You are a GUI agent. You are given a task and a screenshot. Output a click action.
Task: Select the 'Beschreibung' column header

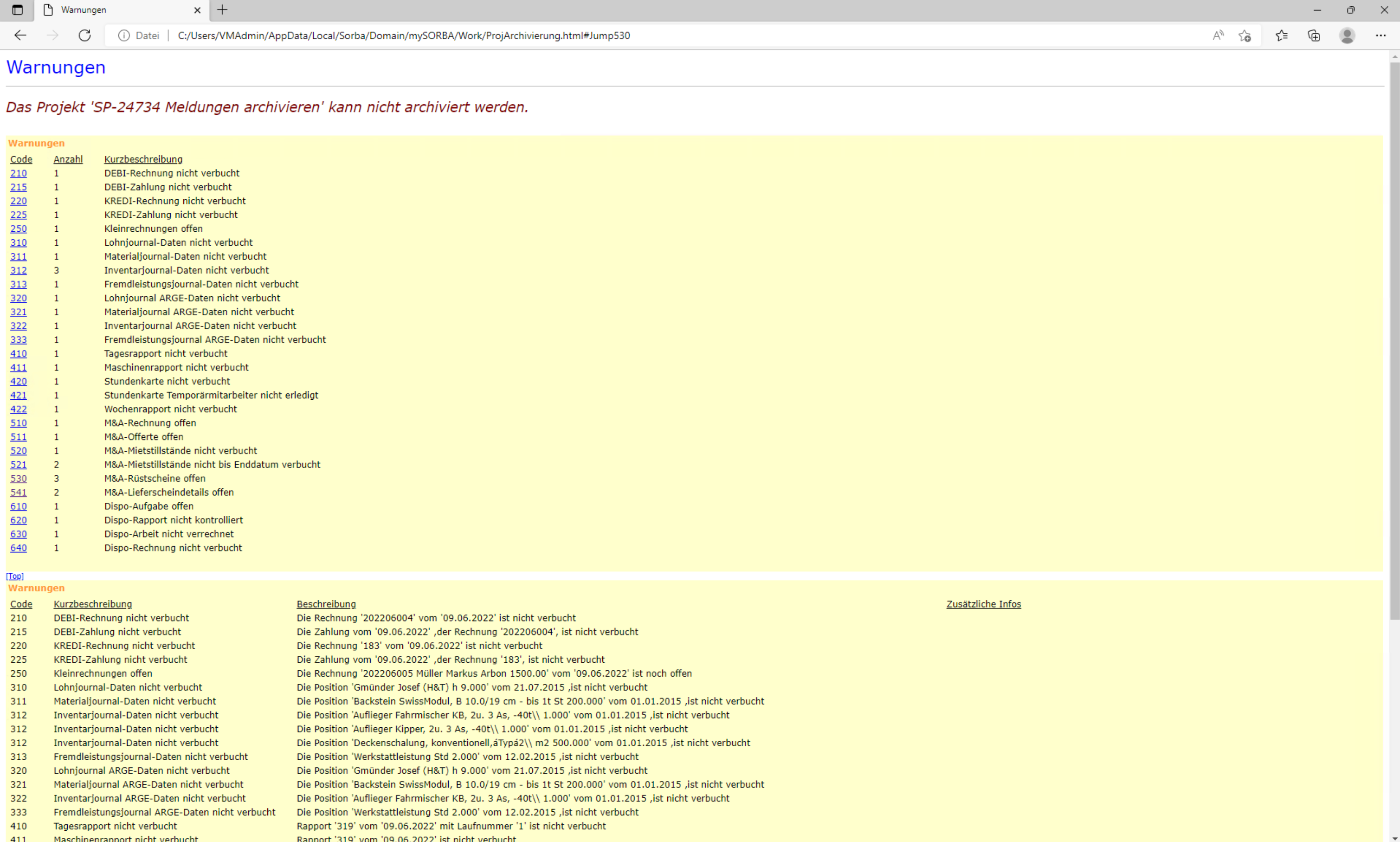tap(326, 604)
